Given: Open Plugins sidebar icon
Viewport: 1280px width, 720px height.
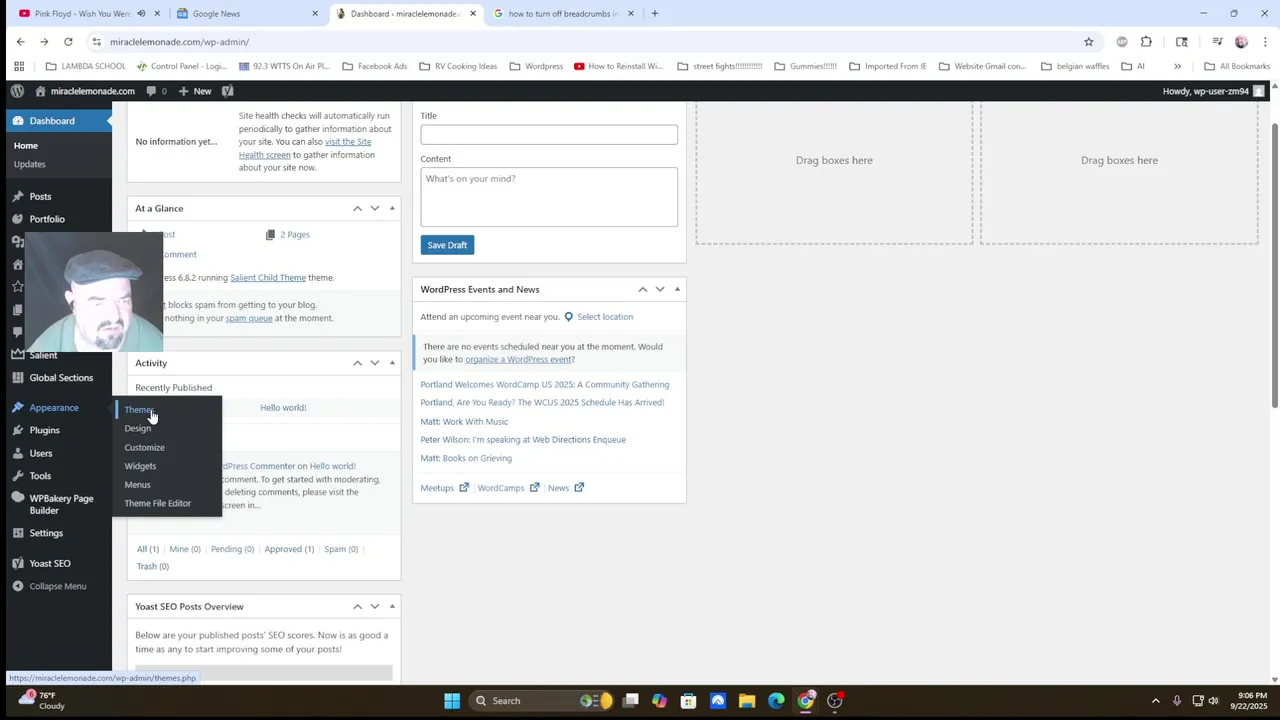Looking at the screenshot, I should click(x=18, y=430).
